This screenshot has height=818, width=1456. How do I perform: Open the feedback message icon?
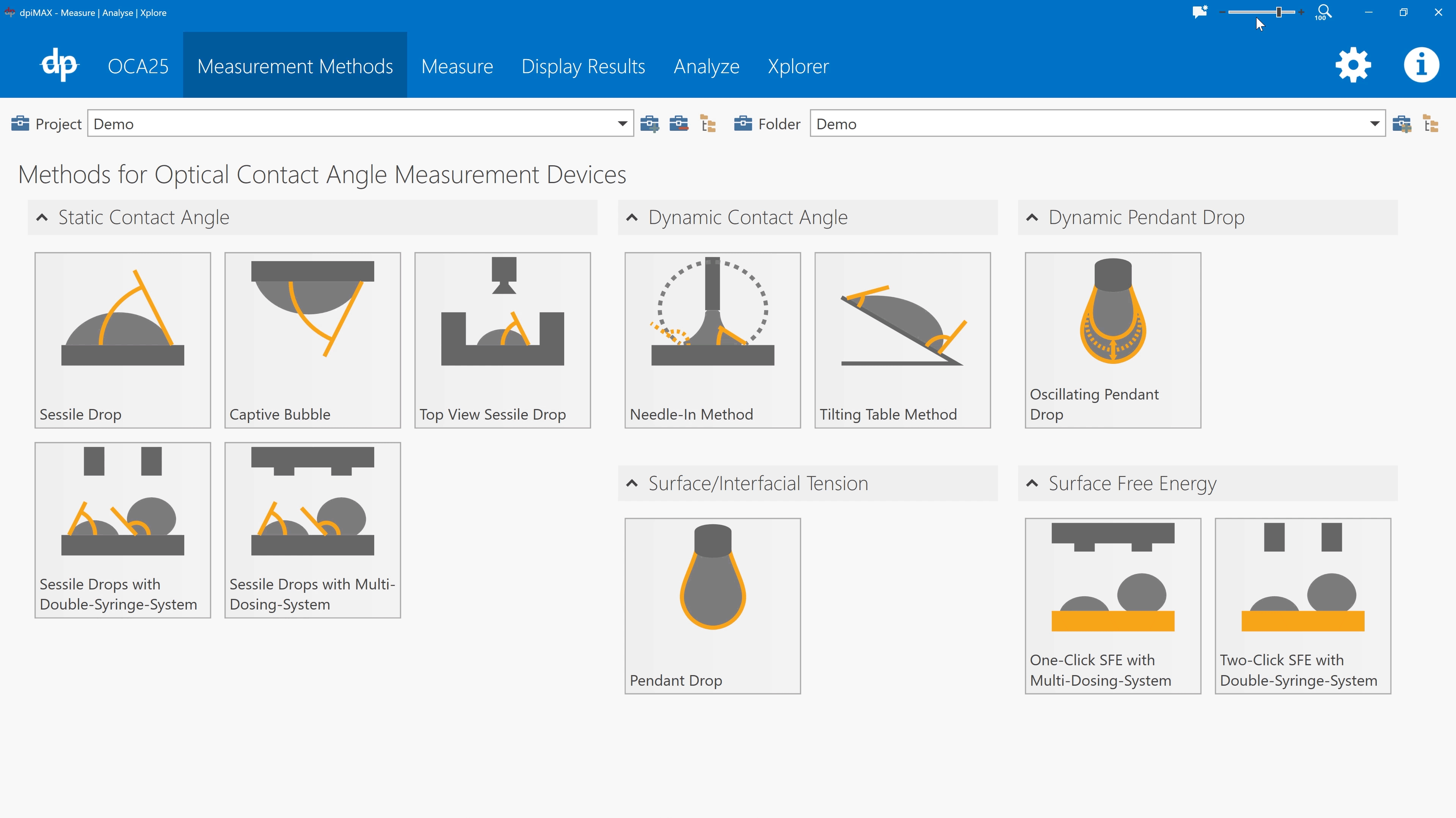click(1199, 11)
